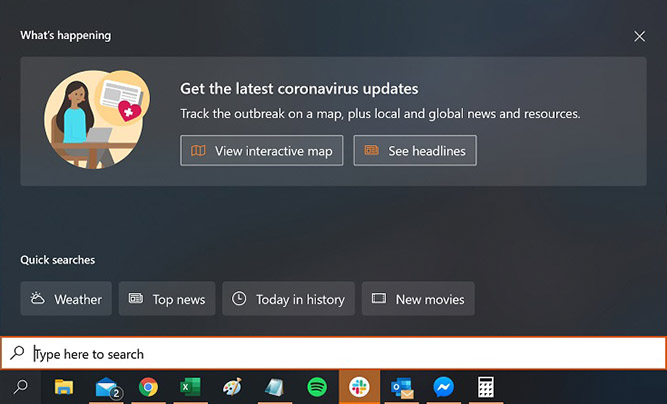The image size is (667, 404).
Task: Run the Top news quick search
Action: coord(167,299)
